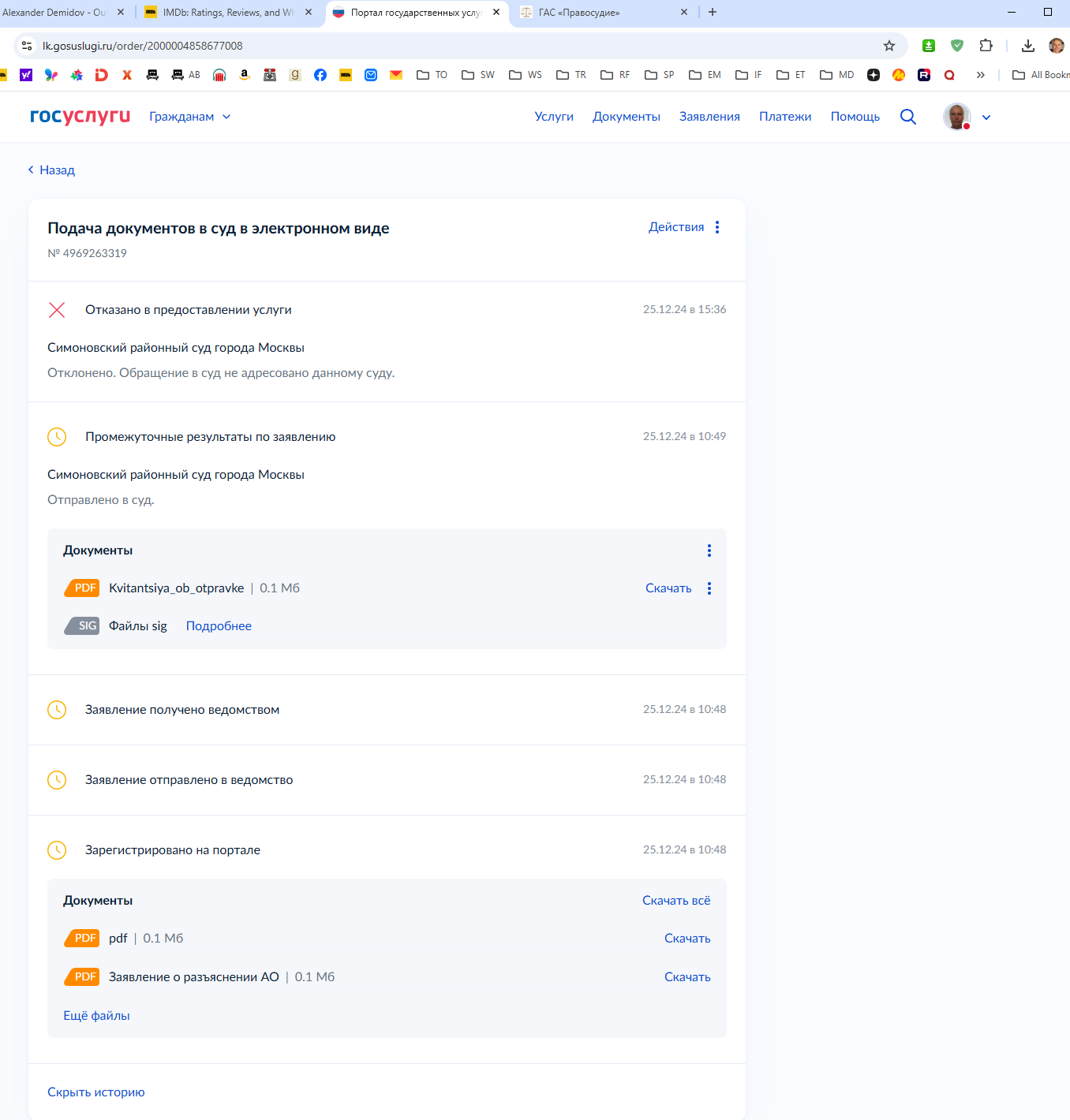The height and width of the screenshot is (1120, 1070).
Task: Open the RF bookmarks folder
Action: coord(616,75)
